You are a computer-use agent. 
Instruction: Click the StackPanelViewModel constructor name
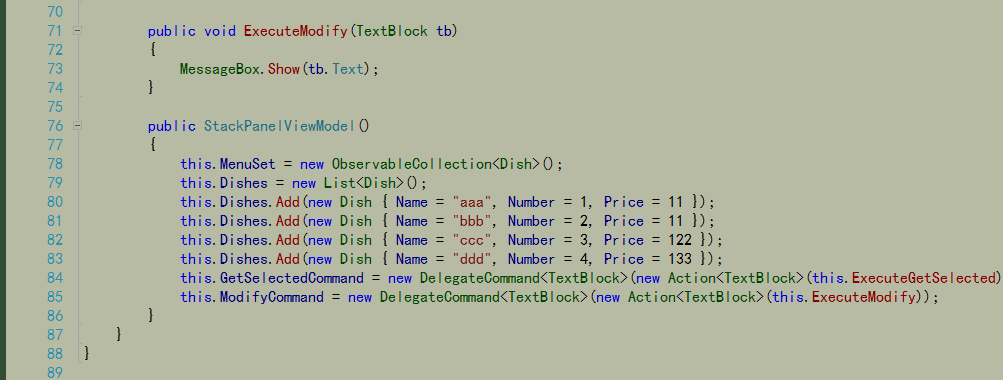[280, 126]
